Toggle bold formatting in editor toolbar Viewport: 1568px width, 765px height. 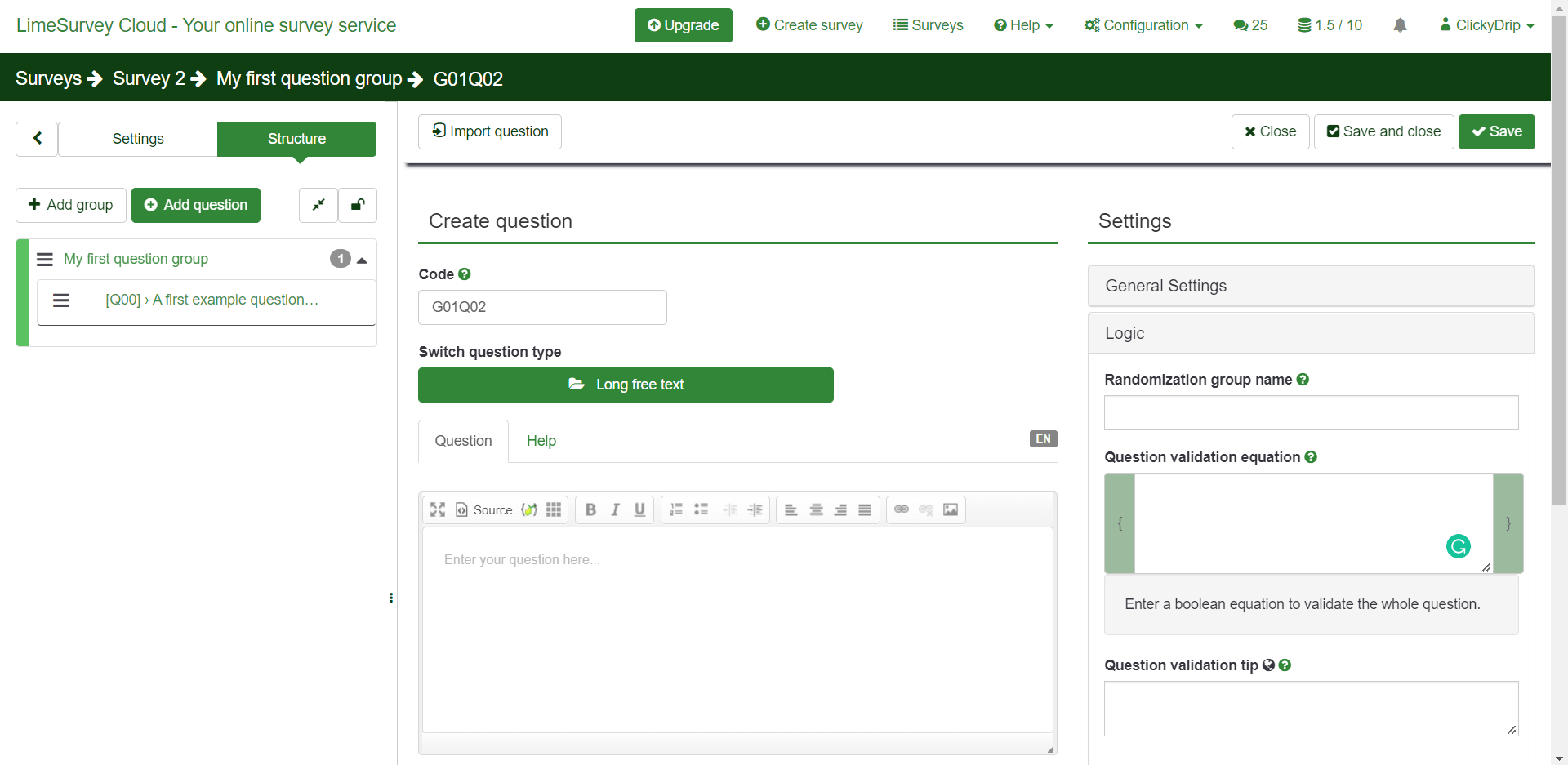pyautogui.click(x=590, y=509)
